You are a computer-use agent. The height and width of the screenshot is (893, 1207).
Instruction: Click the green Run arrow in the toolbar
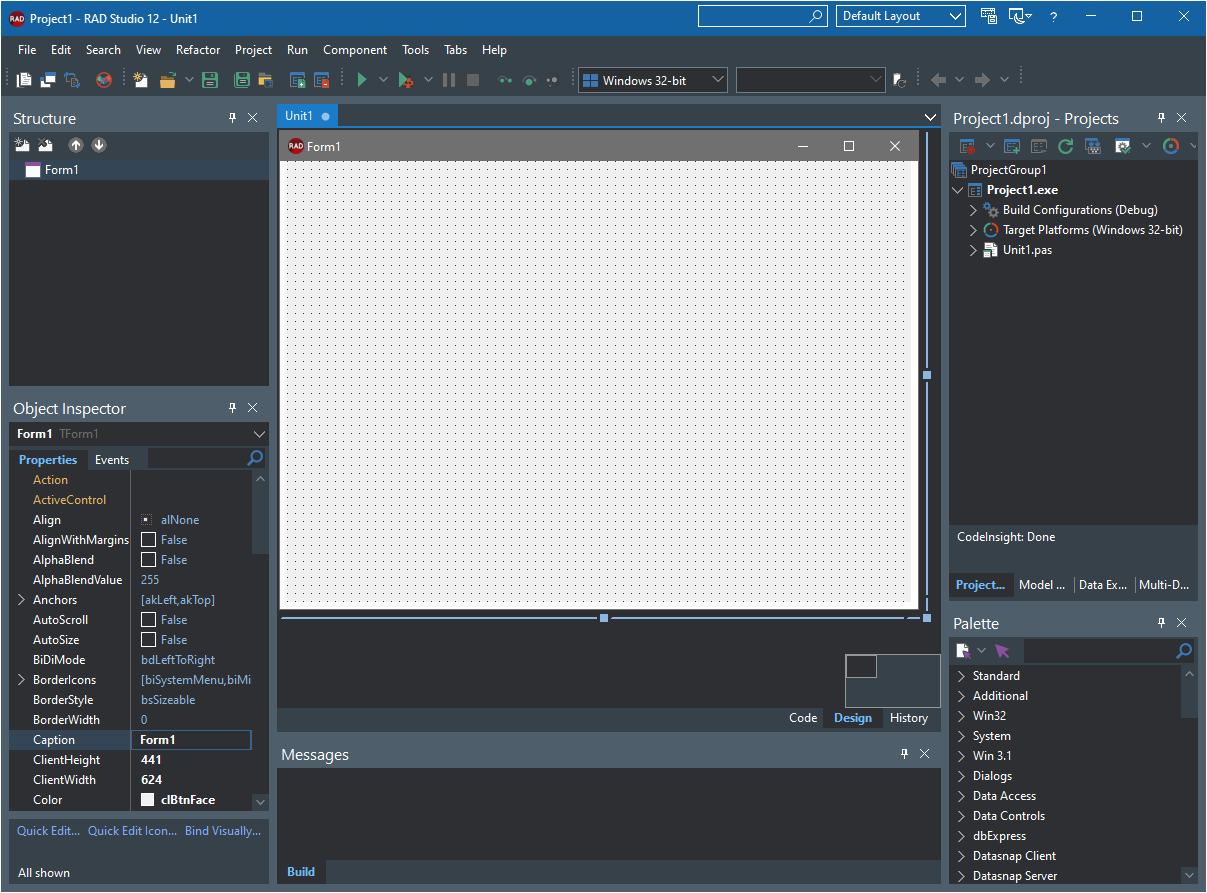(x=362, y=80)
